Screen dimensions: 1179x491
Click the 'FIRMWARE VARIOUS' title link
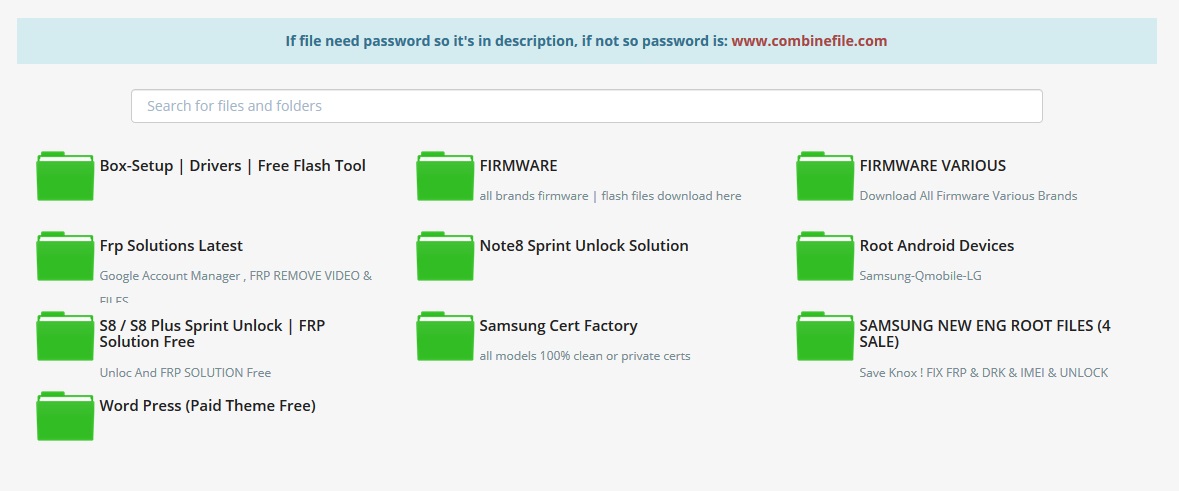(932, 166)
